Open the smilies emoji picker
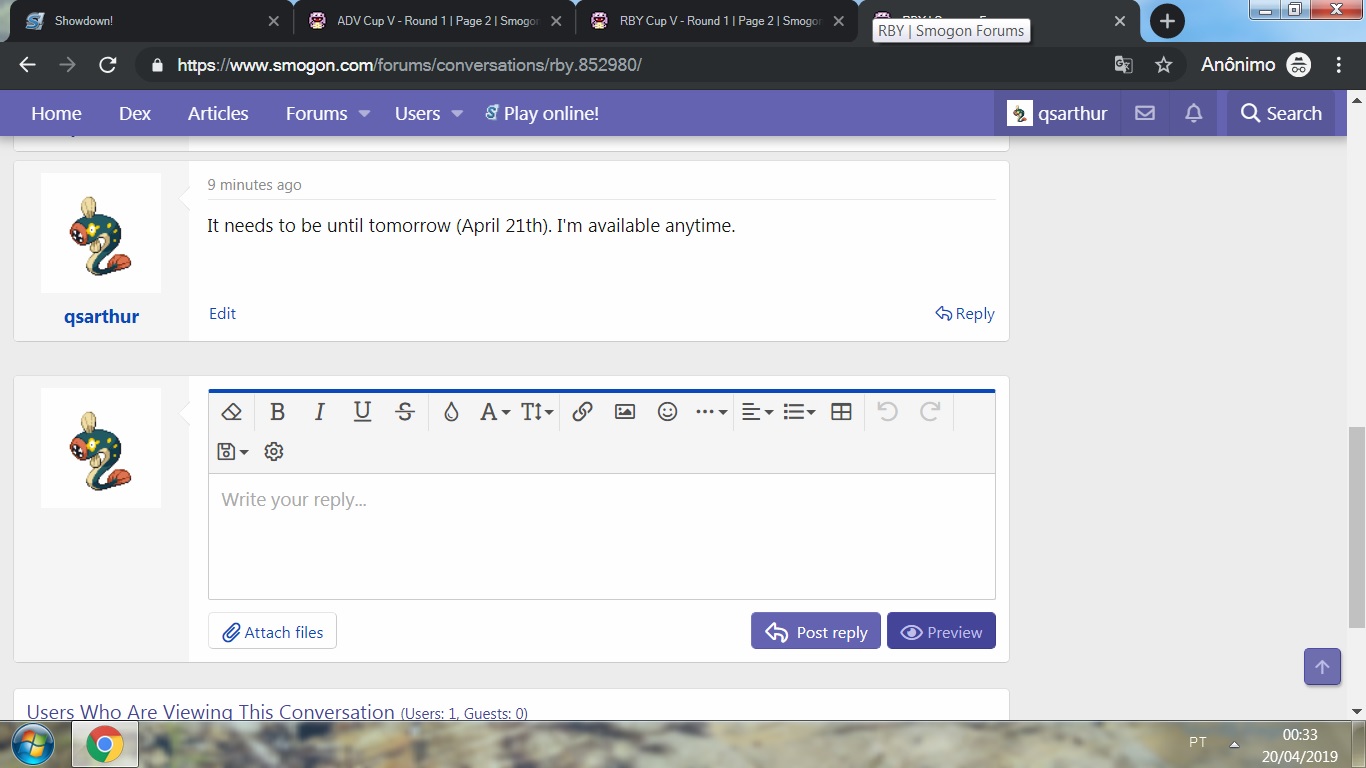Viewport: 1366px width, 768px height. coord(667,412)
